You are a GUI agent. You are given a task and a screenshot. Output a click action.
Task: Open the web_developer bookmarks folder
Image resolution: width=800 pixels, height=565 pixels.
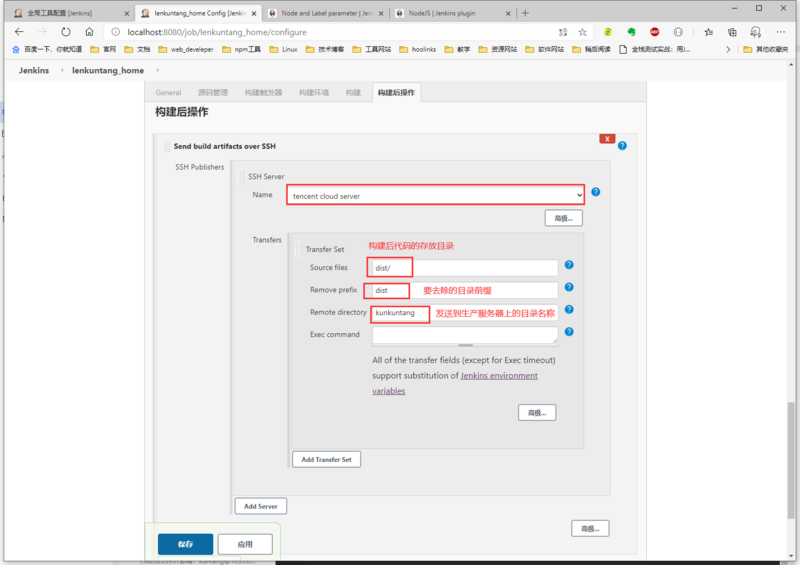click(x=186, y=50)
